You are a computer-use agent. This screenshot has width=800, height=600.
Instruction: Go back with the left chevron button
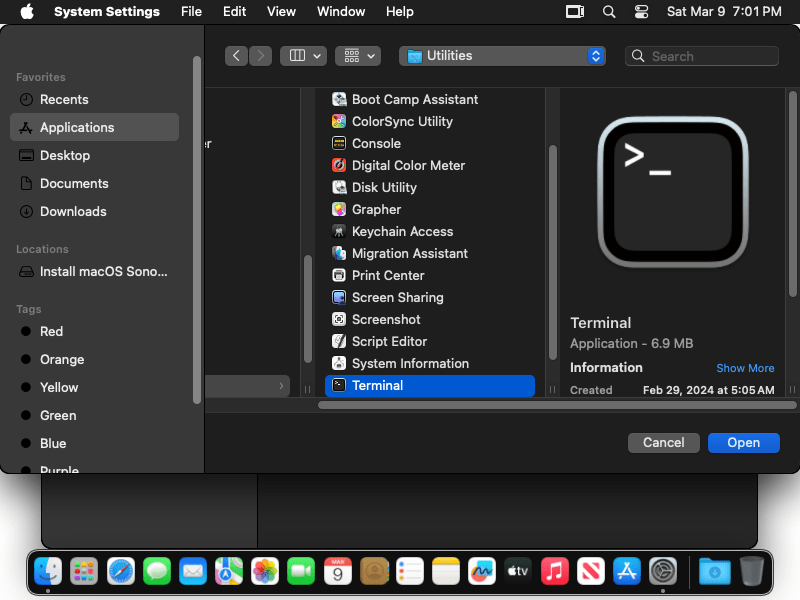(x=237, y=56)
